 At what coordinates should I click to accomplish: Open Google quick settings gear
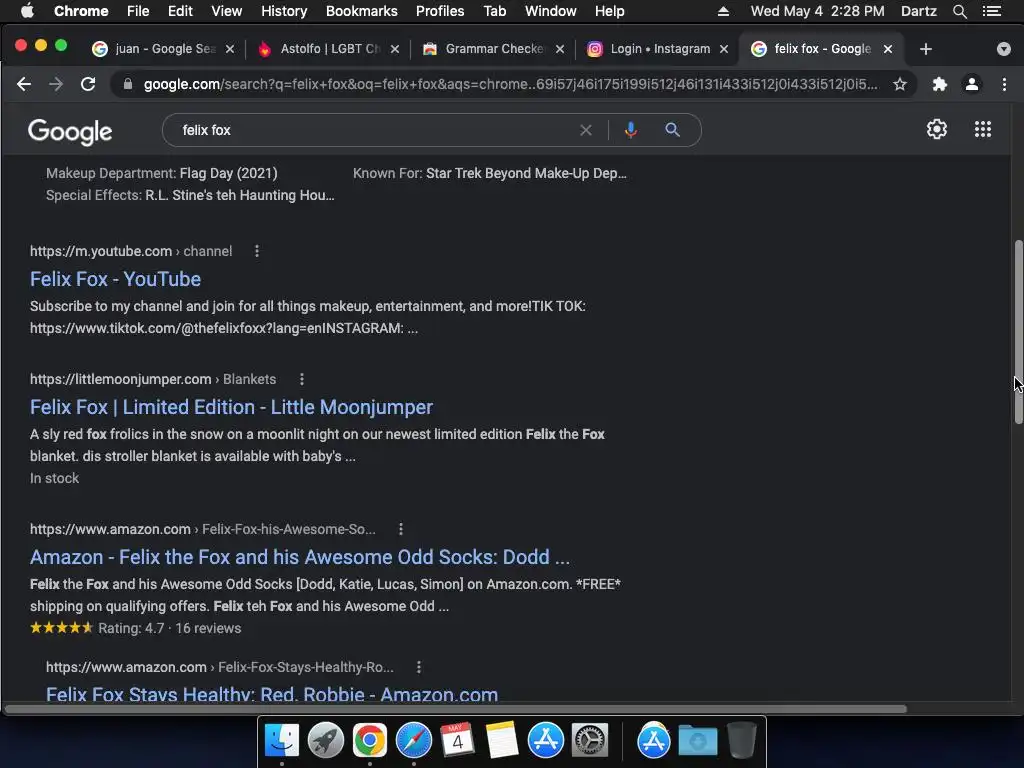936,129
